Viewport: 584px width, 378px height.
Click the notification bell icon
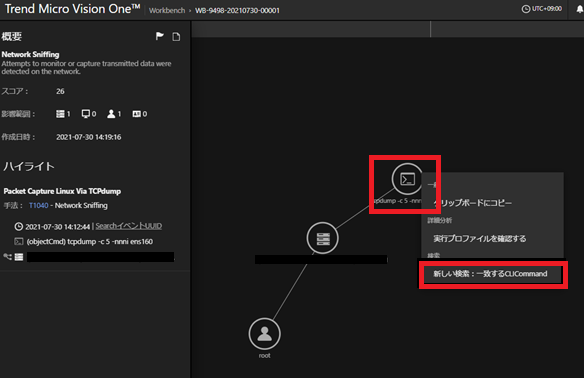tap(579, 9)
